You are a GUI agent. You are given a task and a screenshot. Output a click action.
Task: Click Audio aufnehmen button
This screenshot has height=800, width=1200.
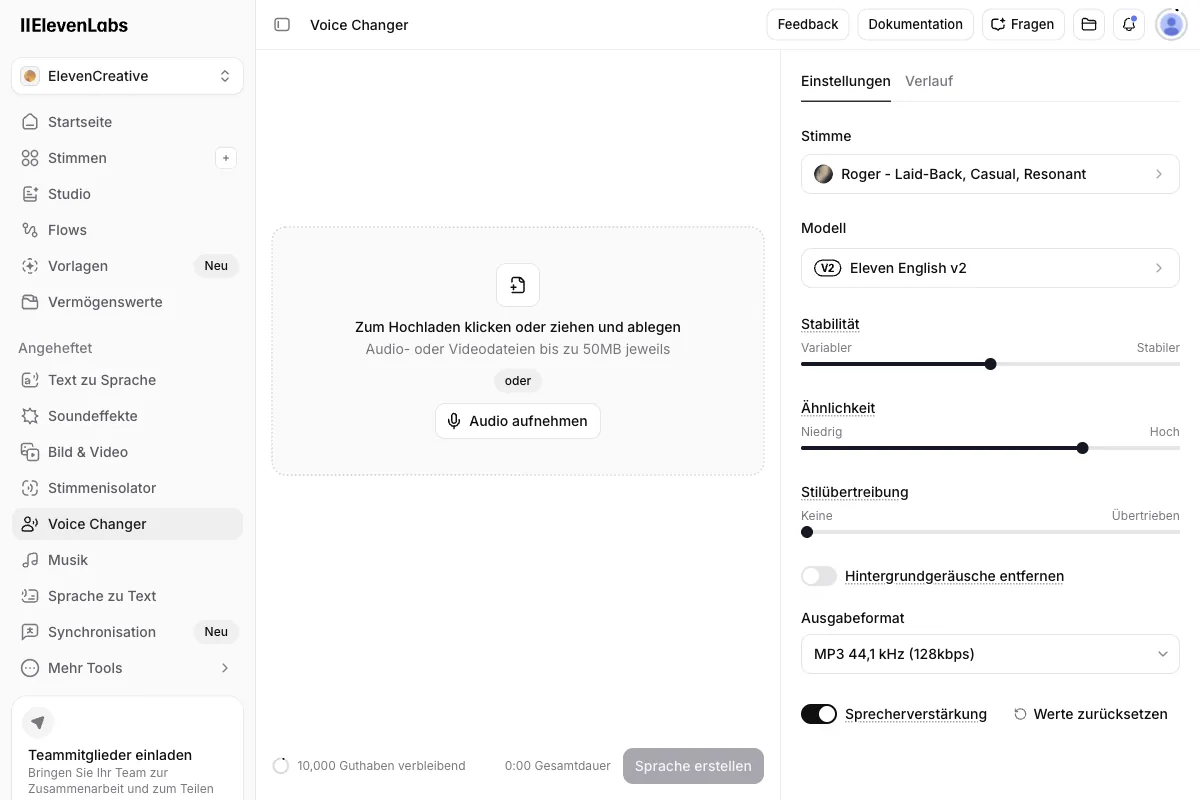(x=518, y=421)
